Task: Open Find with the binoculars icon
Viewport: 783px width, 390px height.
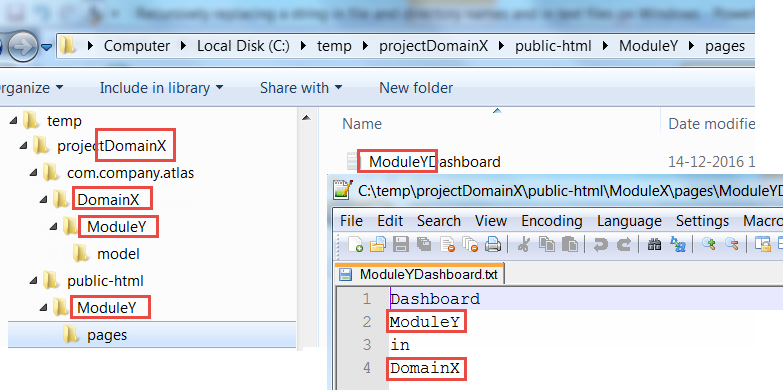Action: [654, 244]
